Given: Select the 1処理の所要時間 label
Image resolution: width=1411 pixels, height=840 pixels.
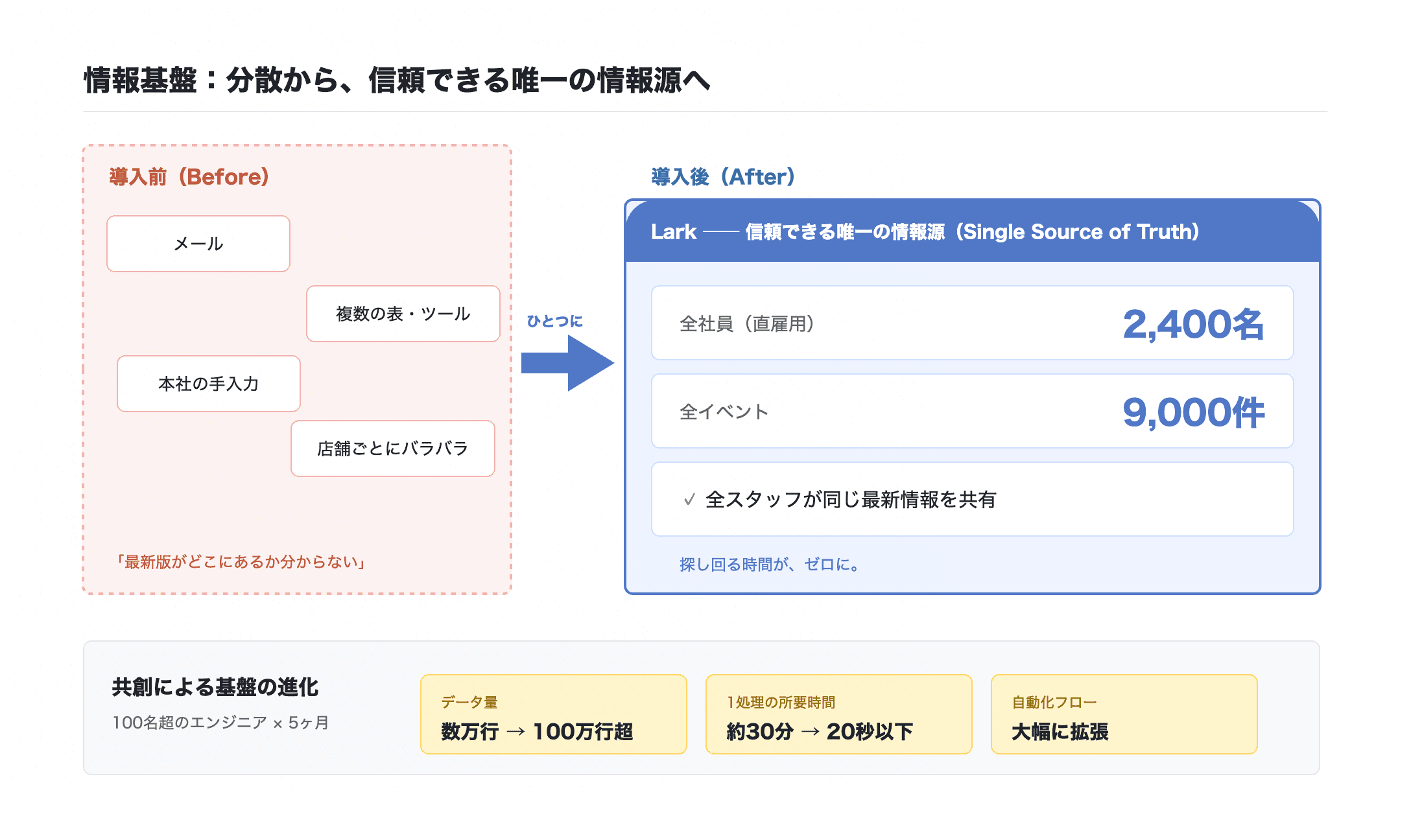Looking at the screenshot, I should (x=781, y=702).
